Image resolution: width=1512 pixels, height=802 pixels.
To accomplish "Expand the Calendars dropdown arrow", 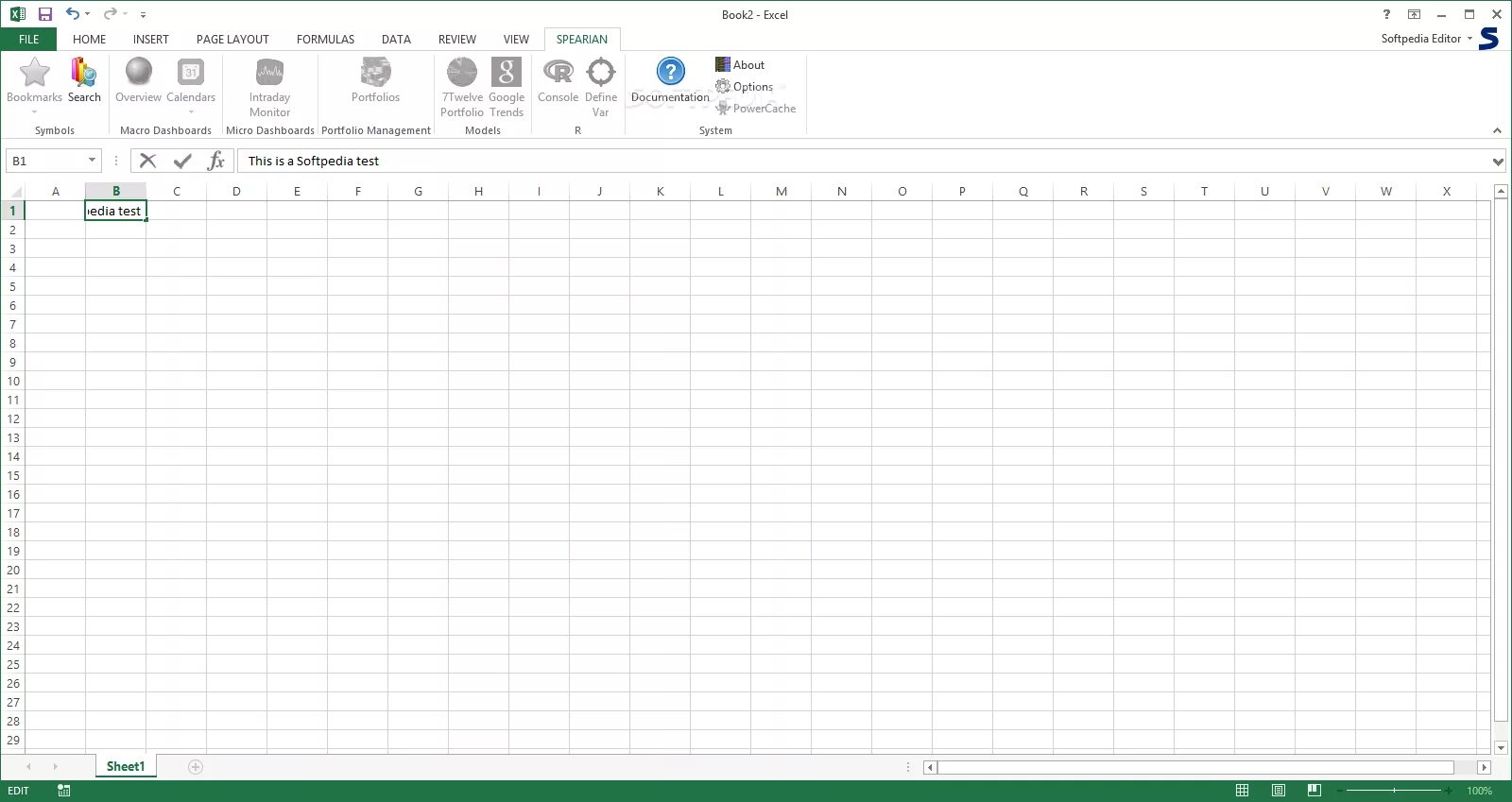I will (x=191, y=112).
